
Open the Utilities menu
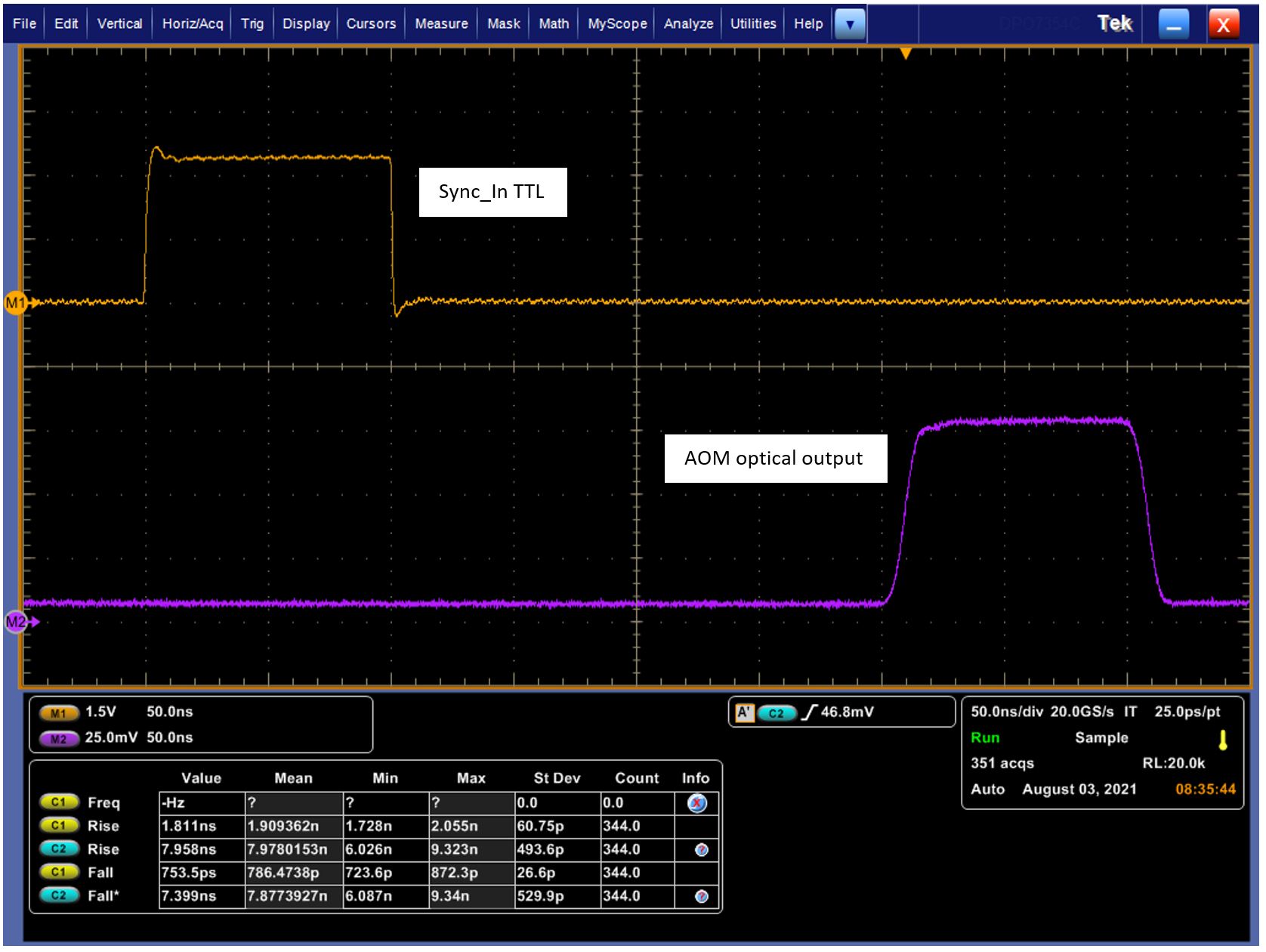coord(753,23)
